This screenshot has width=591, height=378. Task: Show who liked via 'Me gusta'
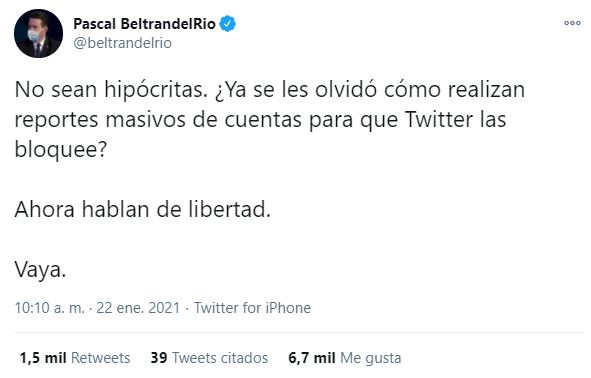coord(371,358)
